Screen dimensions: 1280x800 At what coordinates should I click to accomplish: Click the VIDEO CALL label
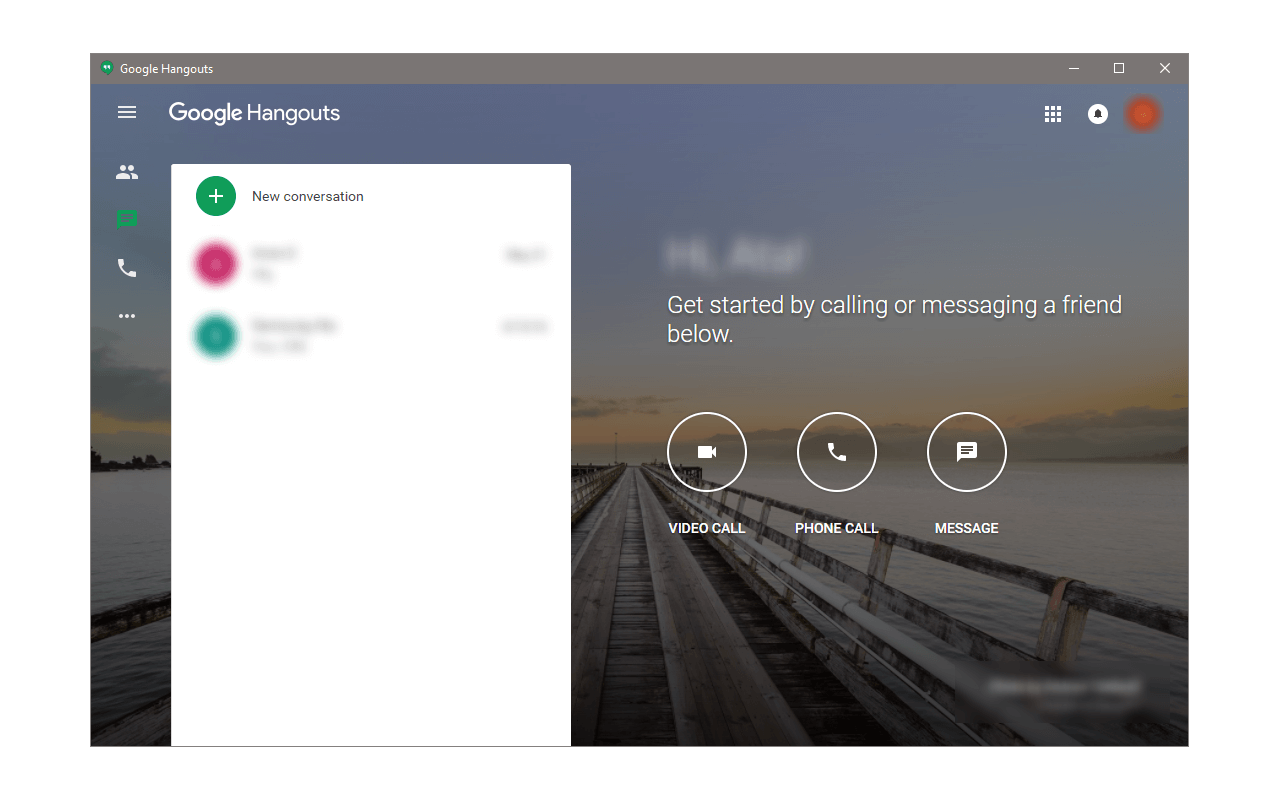pos(707,528)
